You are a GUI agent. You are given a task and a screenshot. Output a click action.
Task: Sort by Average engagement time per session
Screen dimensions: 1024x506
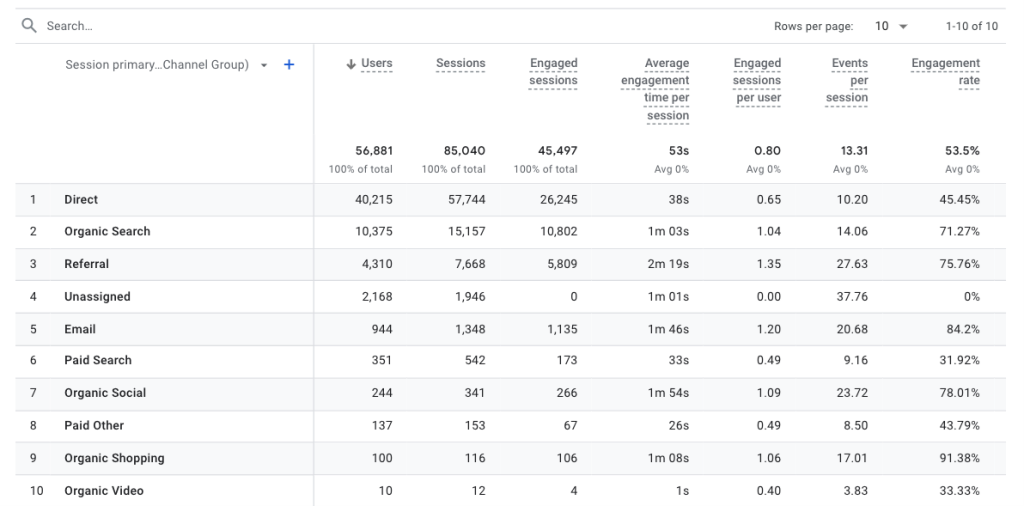click(x=655, y=89)
